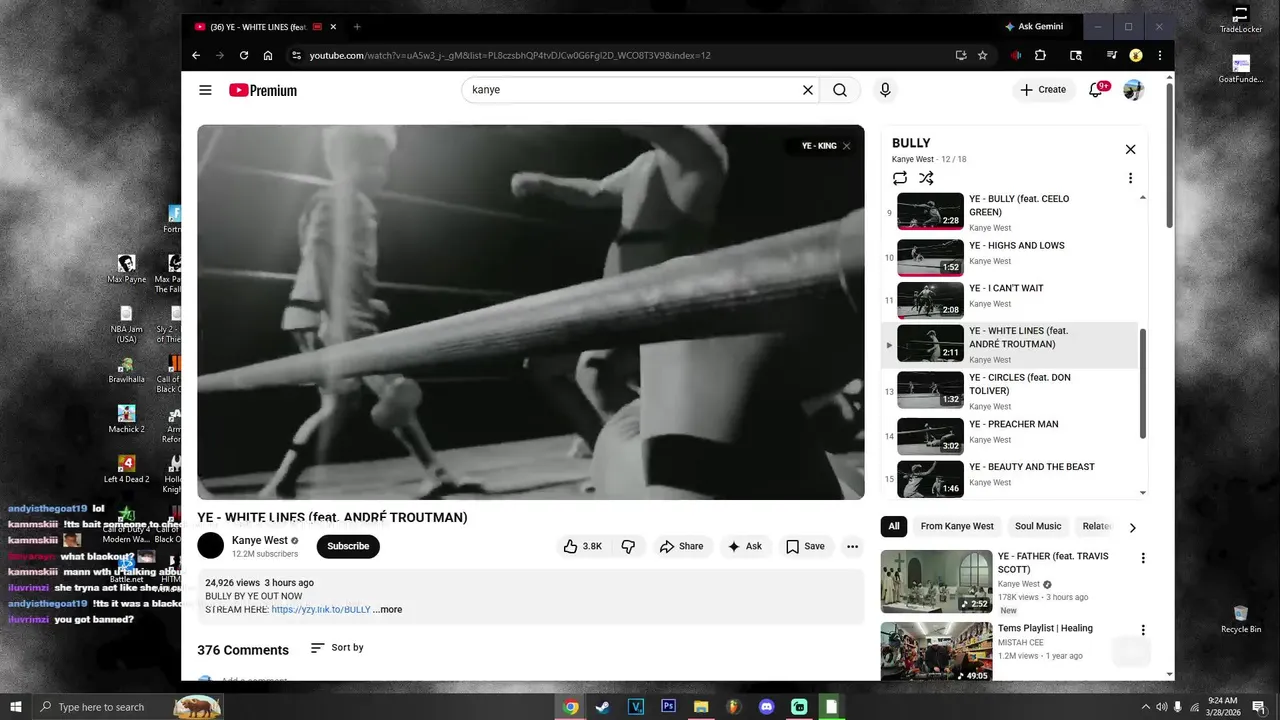This screenshot has height=720, width=1280.
Task: Show more filter chips arrow
Action: pyautogui.click(x=1132, y=527)
